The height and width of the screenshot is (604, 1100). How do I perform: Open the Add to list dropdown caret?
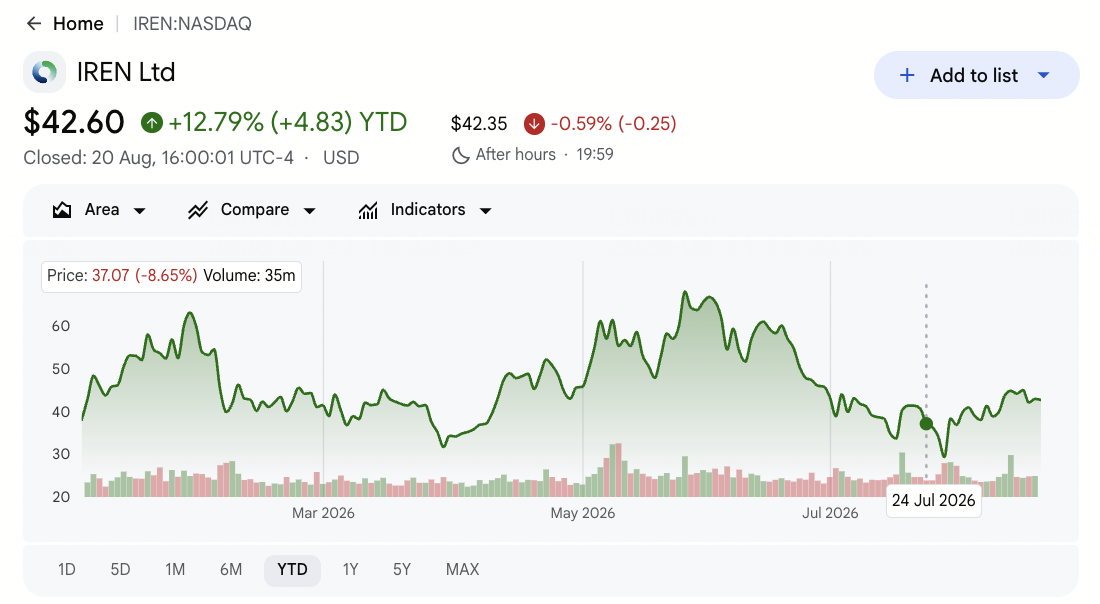(x=1043, y=75)
